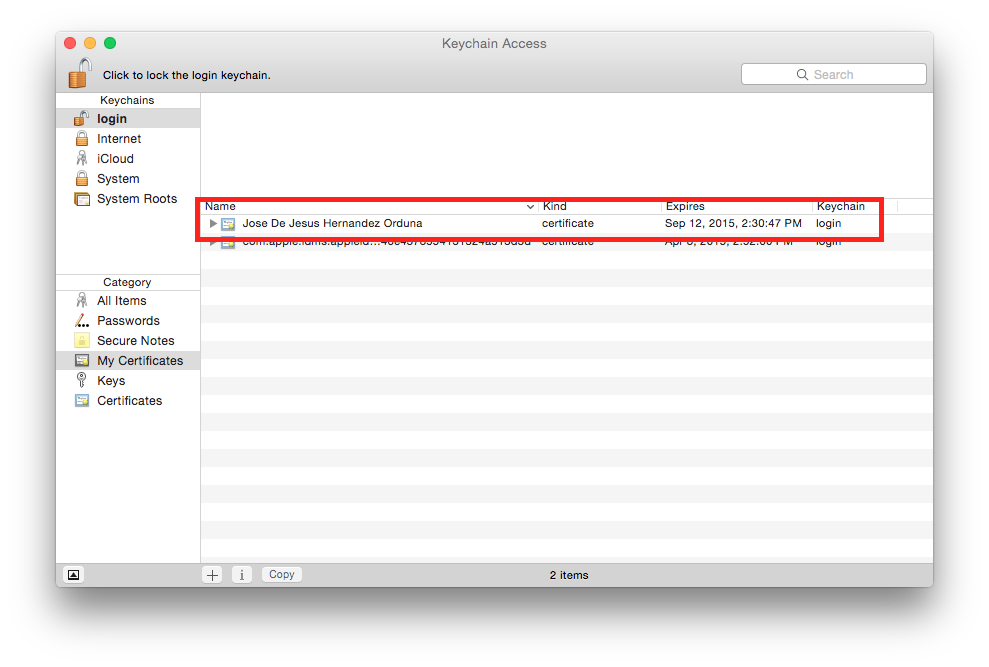The height and width of the screenshot is (667, 989).
Task: Select the iCloud keychain icon
Action: pos(82,158)
